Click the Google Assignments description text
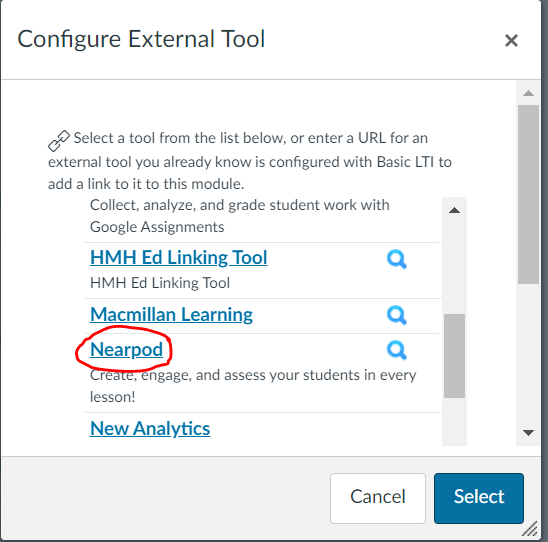This screenshot has width=548, height=542. [x=239, y=216]
